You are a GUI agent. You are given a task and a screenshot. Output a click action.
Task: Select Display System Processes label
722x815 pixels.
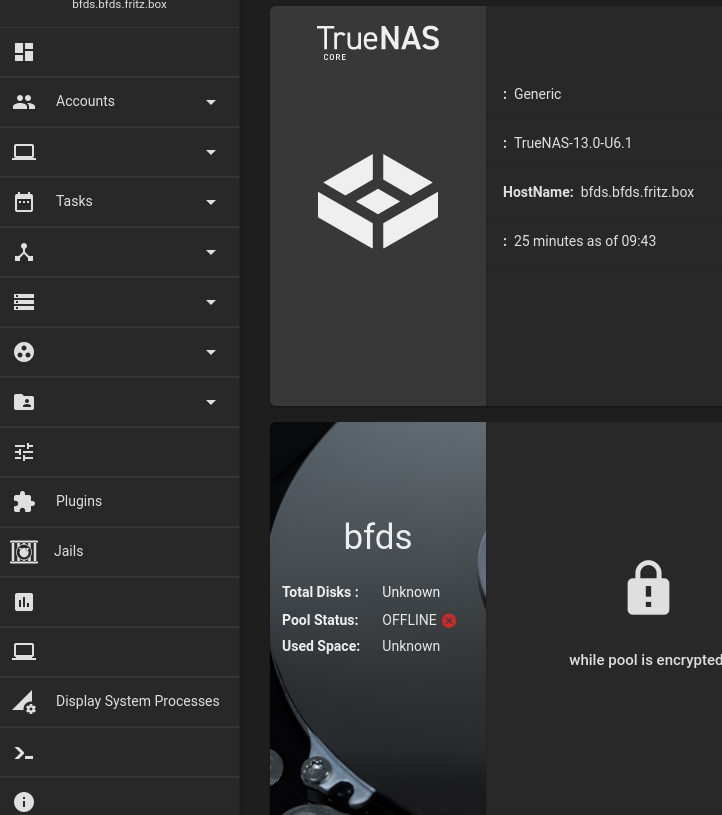click(138, 701)
